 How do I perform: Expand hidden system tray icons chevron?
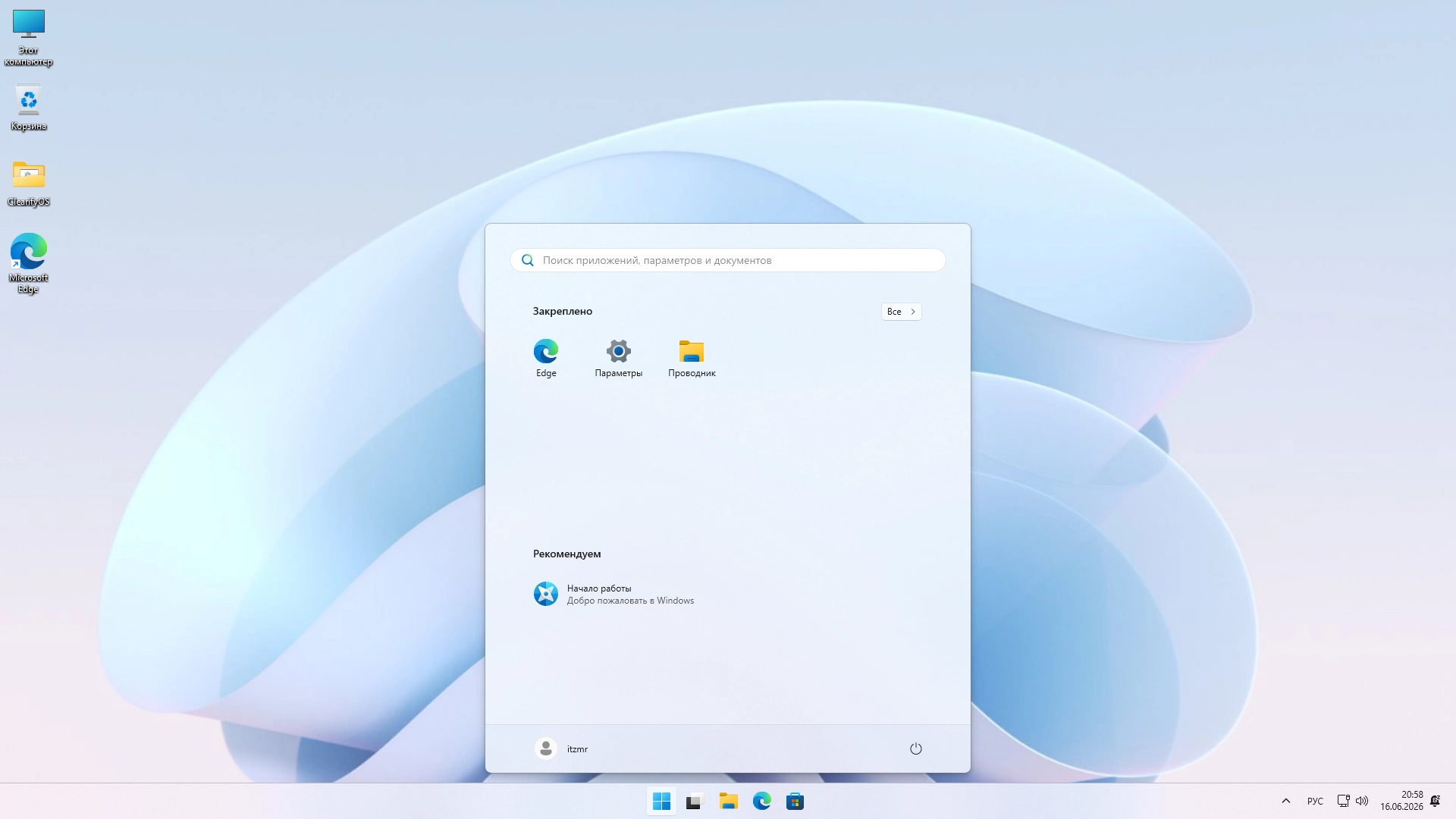pyautogui.click(x=1285, y=801)
